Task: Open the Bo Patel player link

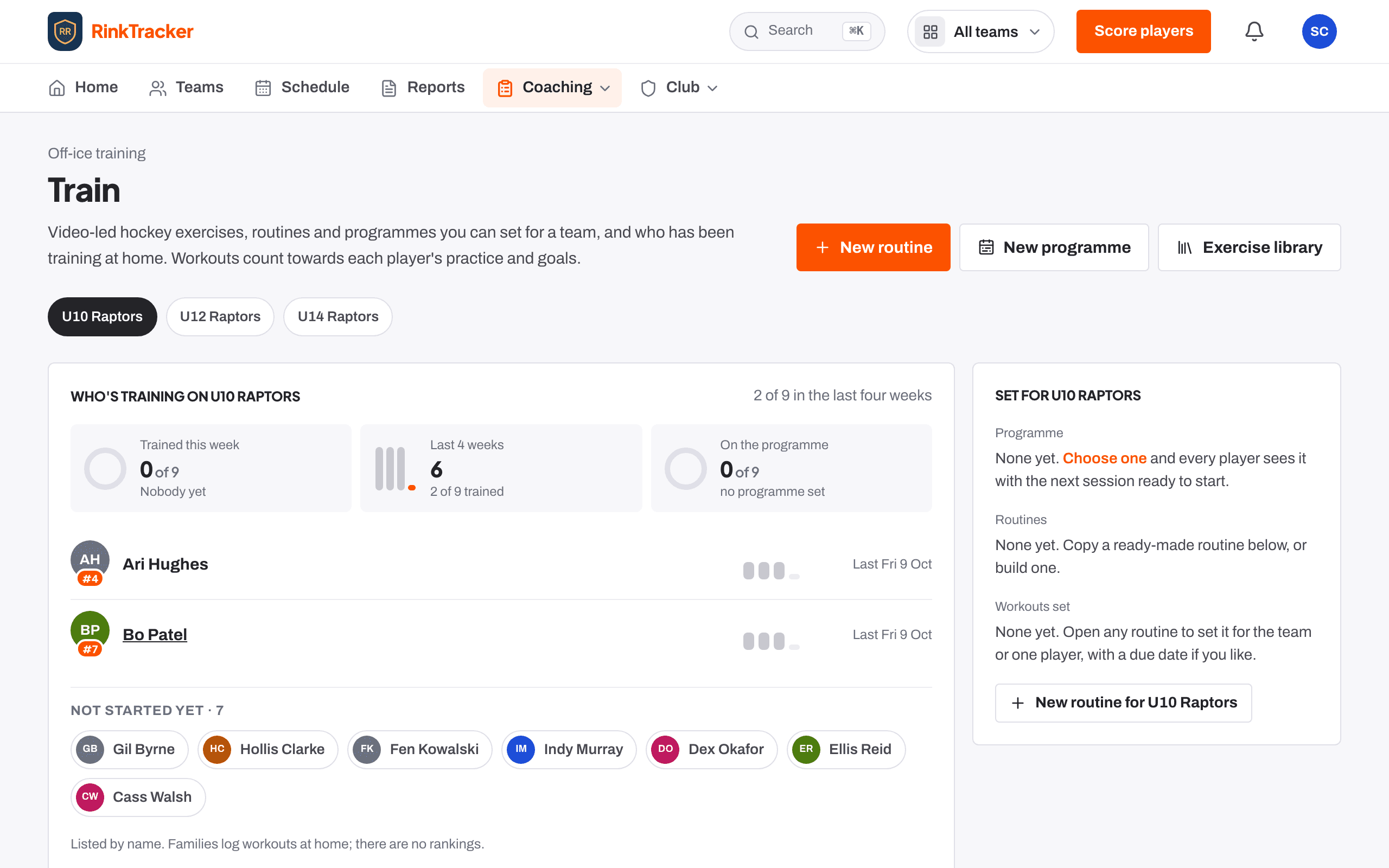Action: pyautogui.click(x=155, y=634)
